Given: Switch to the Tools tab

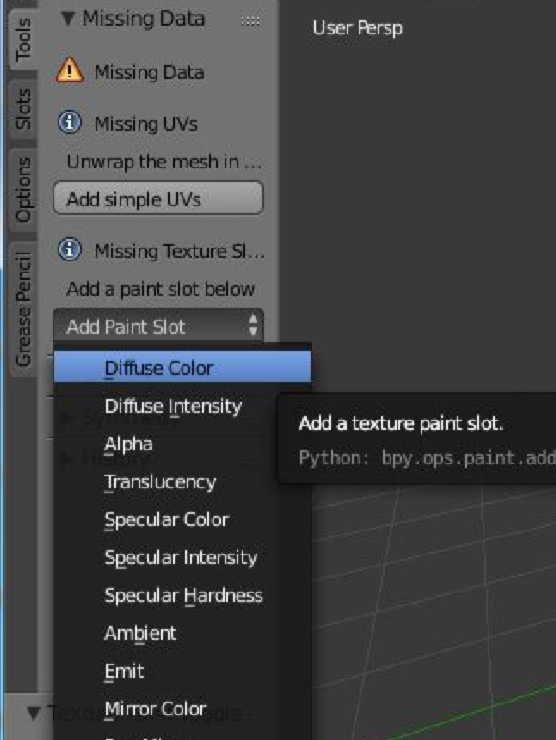Looking at the screenshot, I should [x=23, y=39].
